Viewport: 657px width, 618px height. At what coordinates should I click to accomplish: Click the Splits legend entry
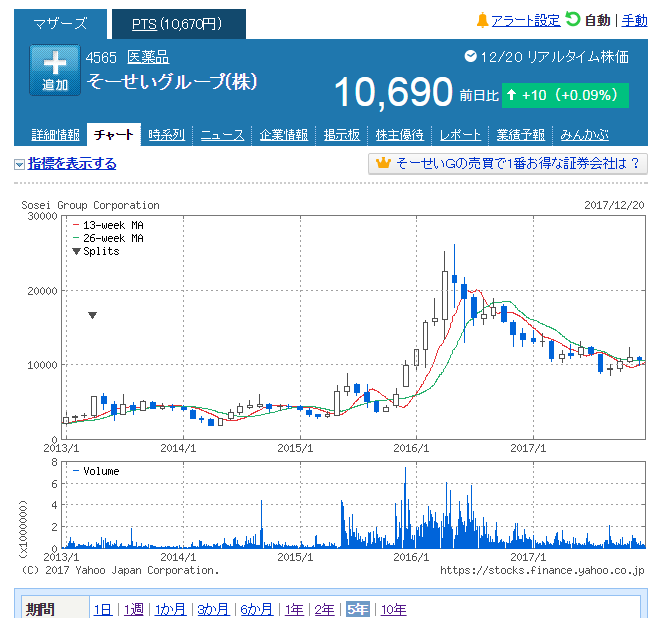click(96, 251)
